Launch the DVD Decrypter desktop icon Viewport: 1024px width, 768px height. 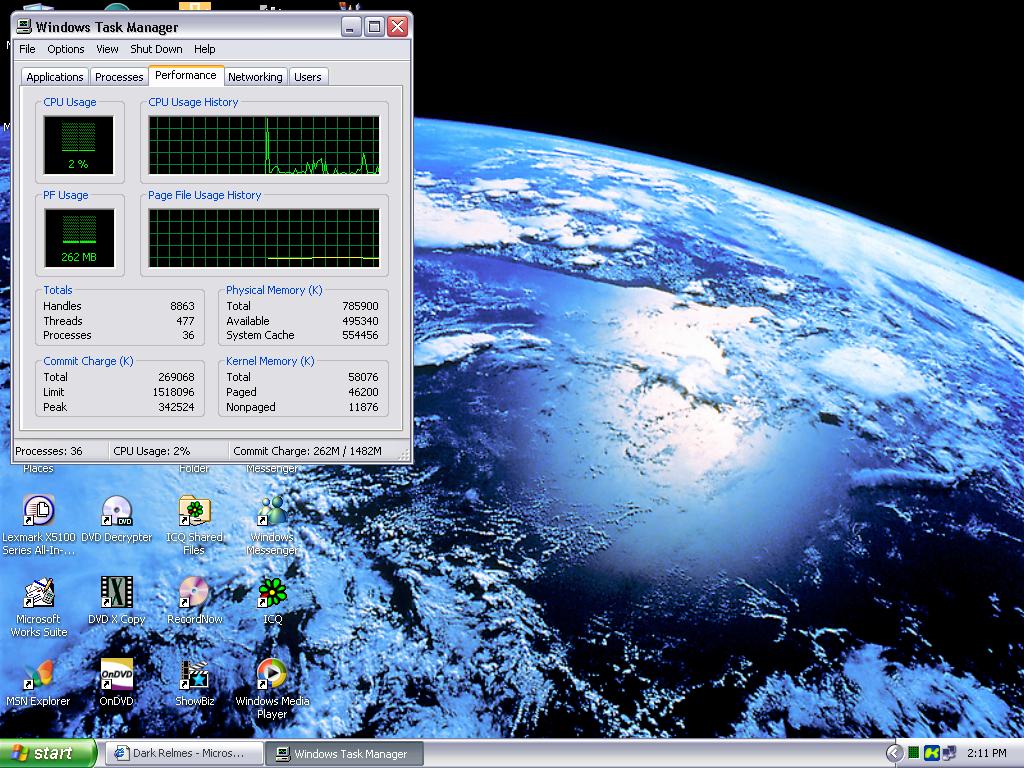pos(117,510)
